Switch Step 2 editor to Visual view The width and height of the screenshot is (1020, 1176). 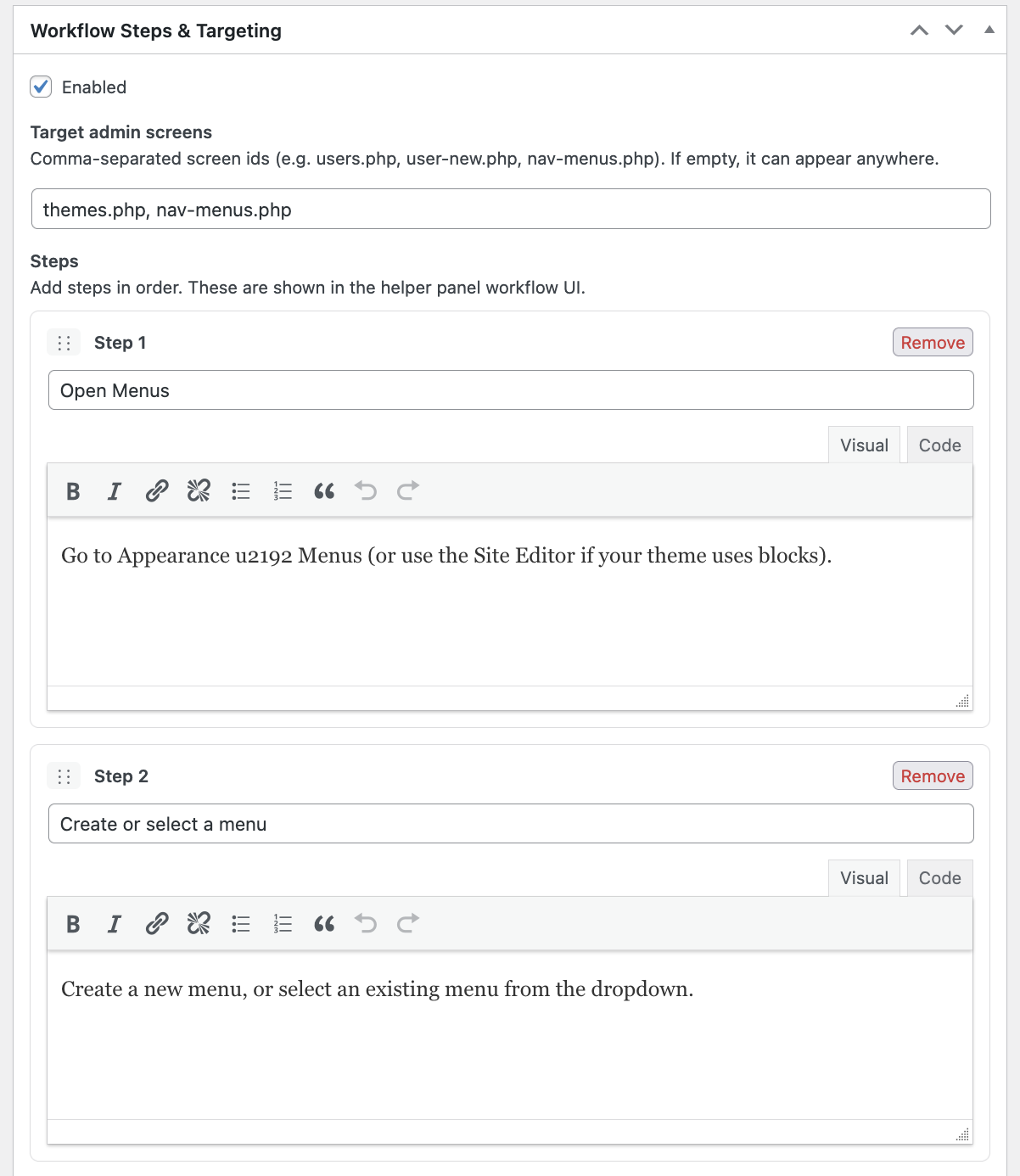pyautogui.click(x=864, y=877)
